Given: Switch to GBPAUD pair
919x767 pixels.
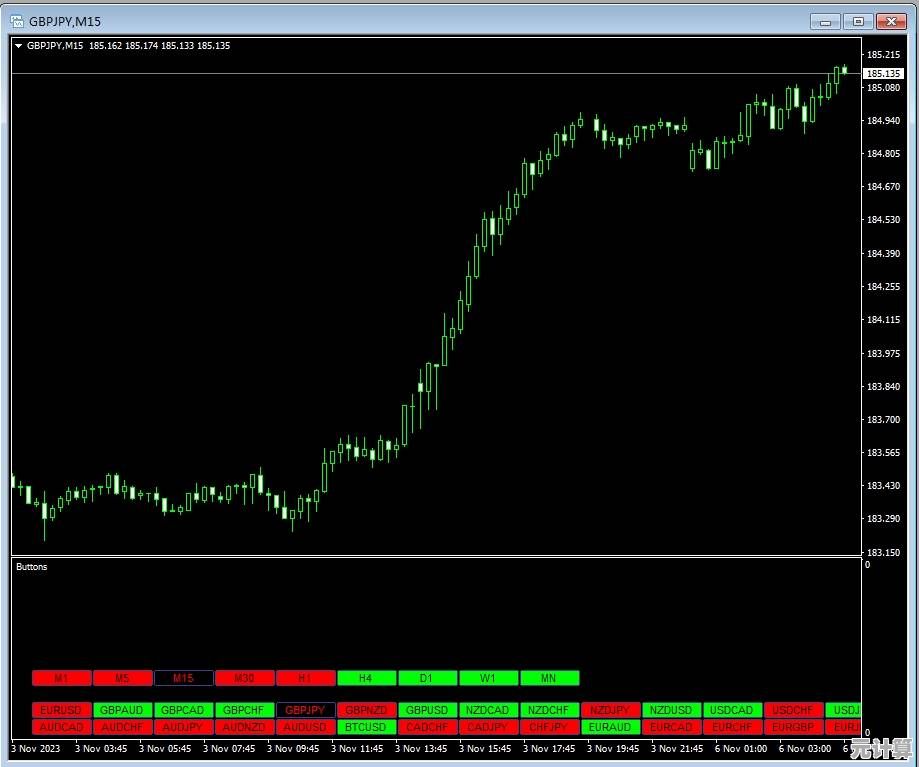Looking at the screenshot, I should click(x=122, y=710).
